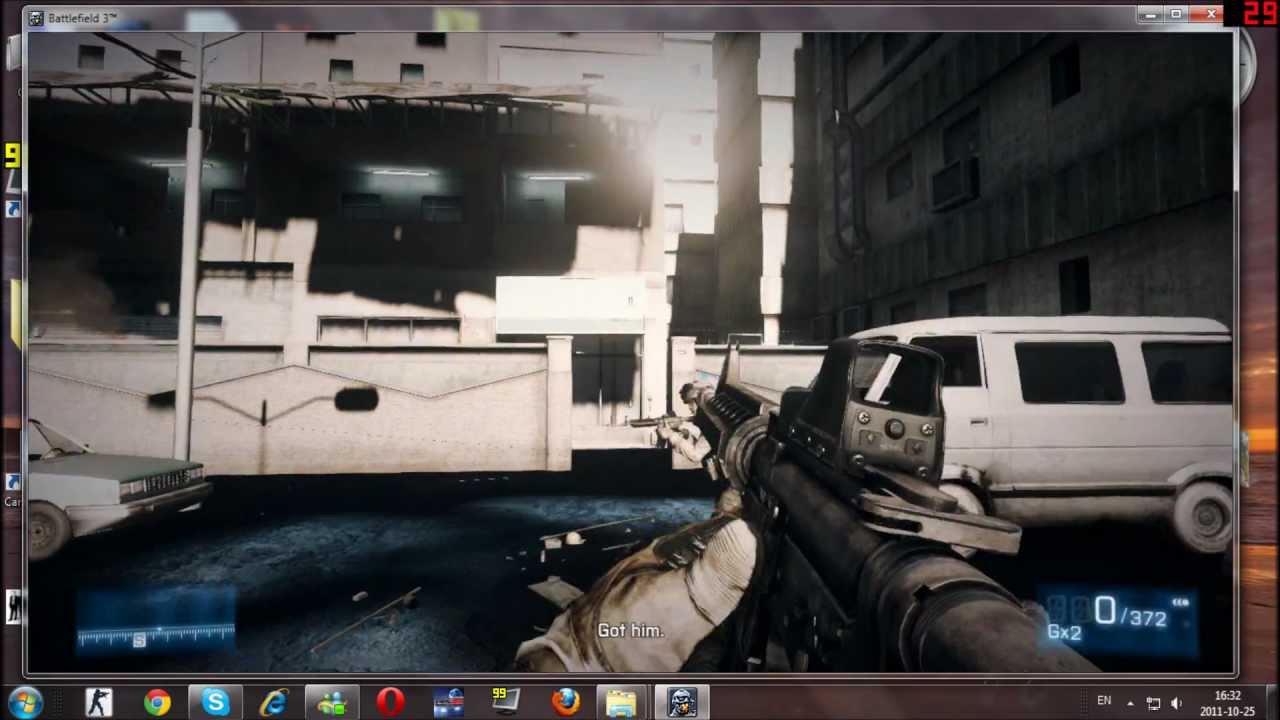
Task: Click the Gx2 grenade indicator
Action: pos(1064,632)
